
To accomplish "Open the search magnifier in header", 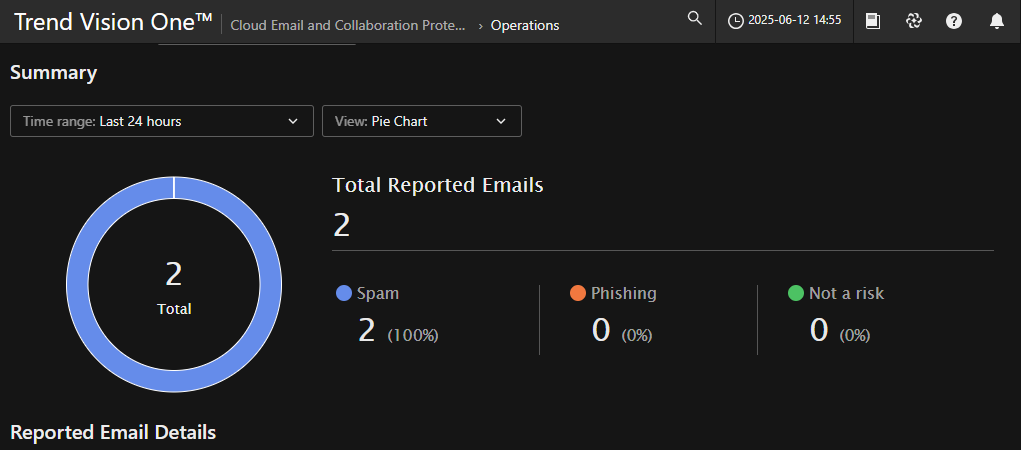I will [x=695, y=19].
